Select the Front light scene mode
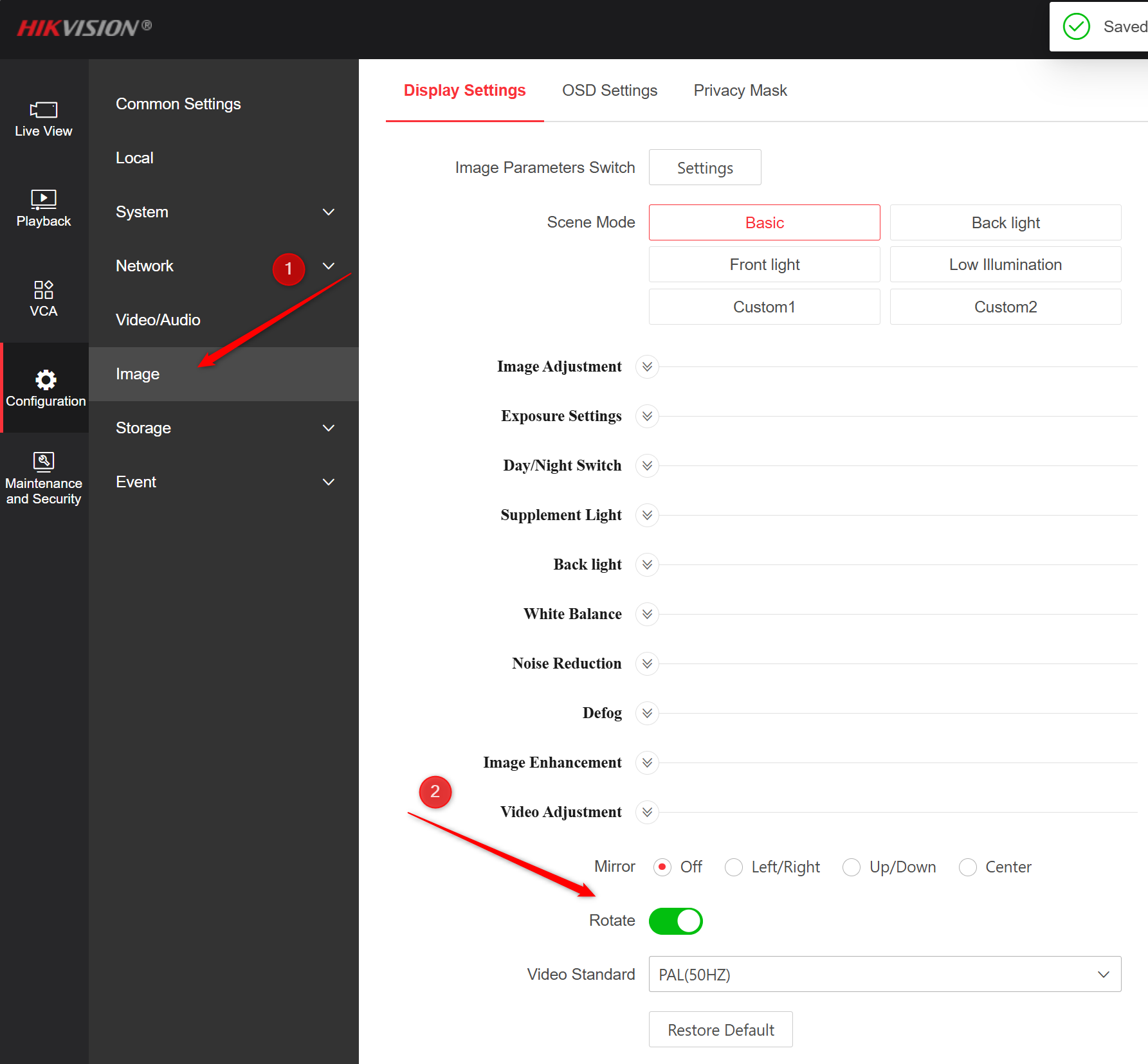The width and height of the screenshot is (1148, 1064). 765,265
